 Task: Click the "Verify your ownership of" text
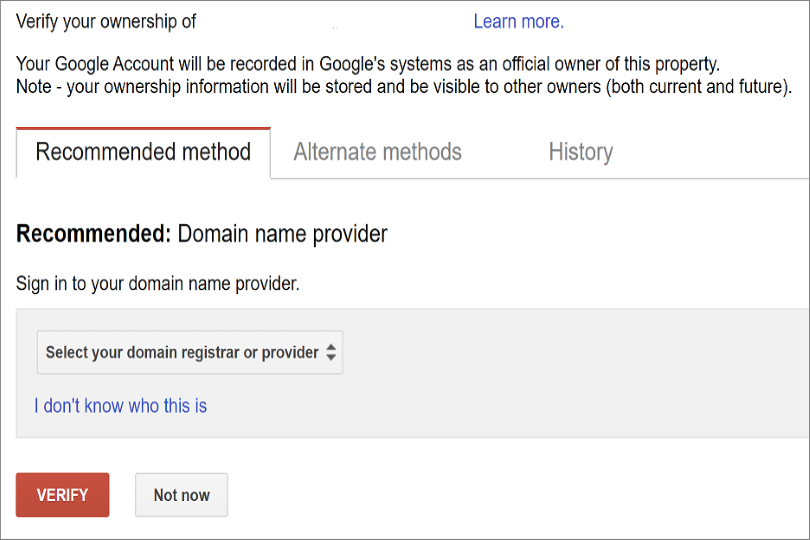(106, 21)
